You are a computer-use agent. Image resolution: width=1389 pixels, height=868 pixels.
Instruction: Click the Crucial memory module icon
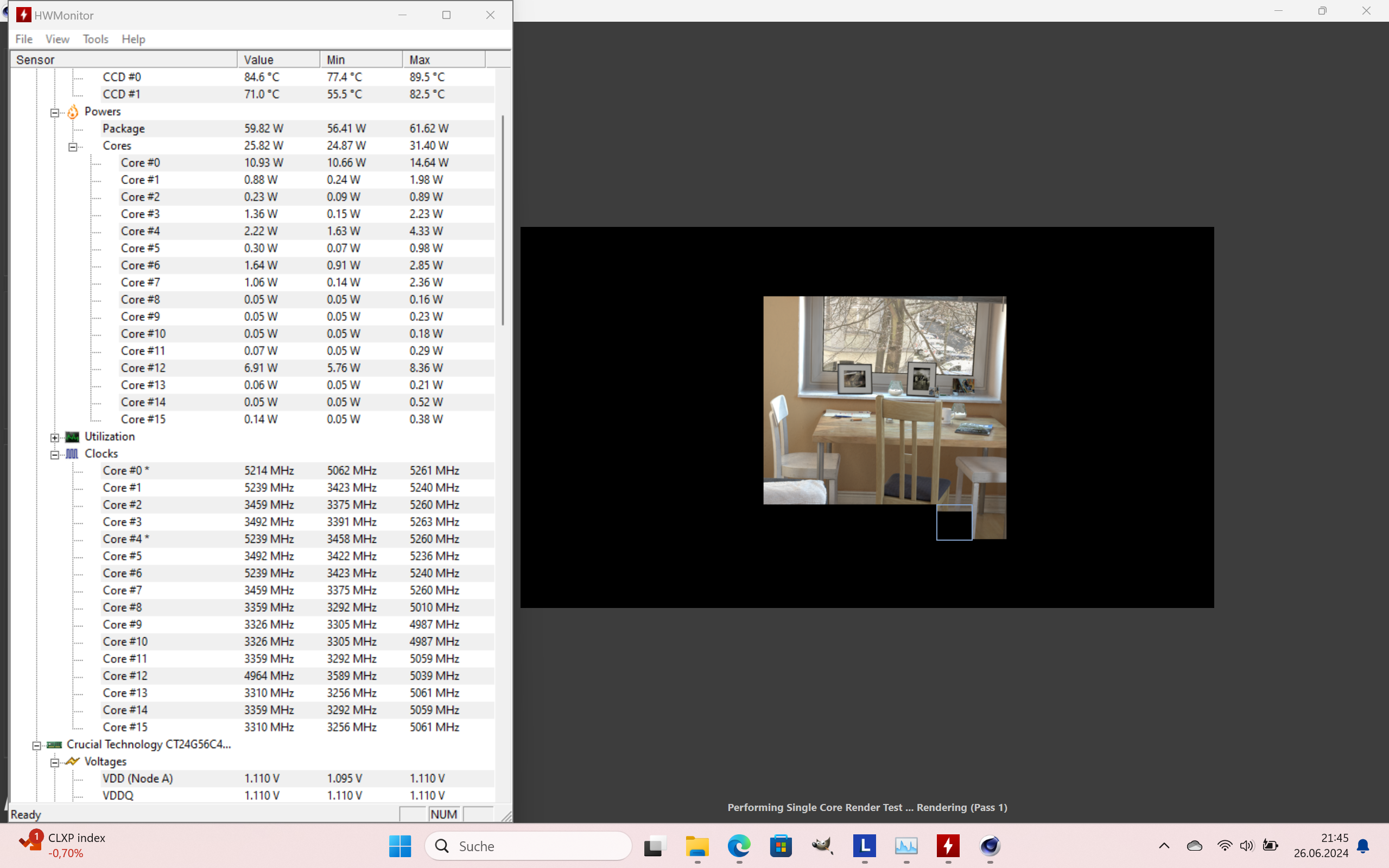[54, 745]
